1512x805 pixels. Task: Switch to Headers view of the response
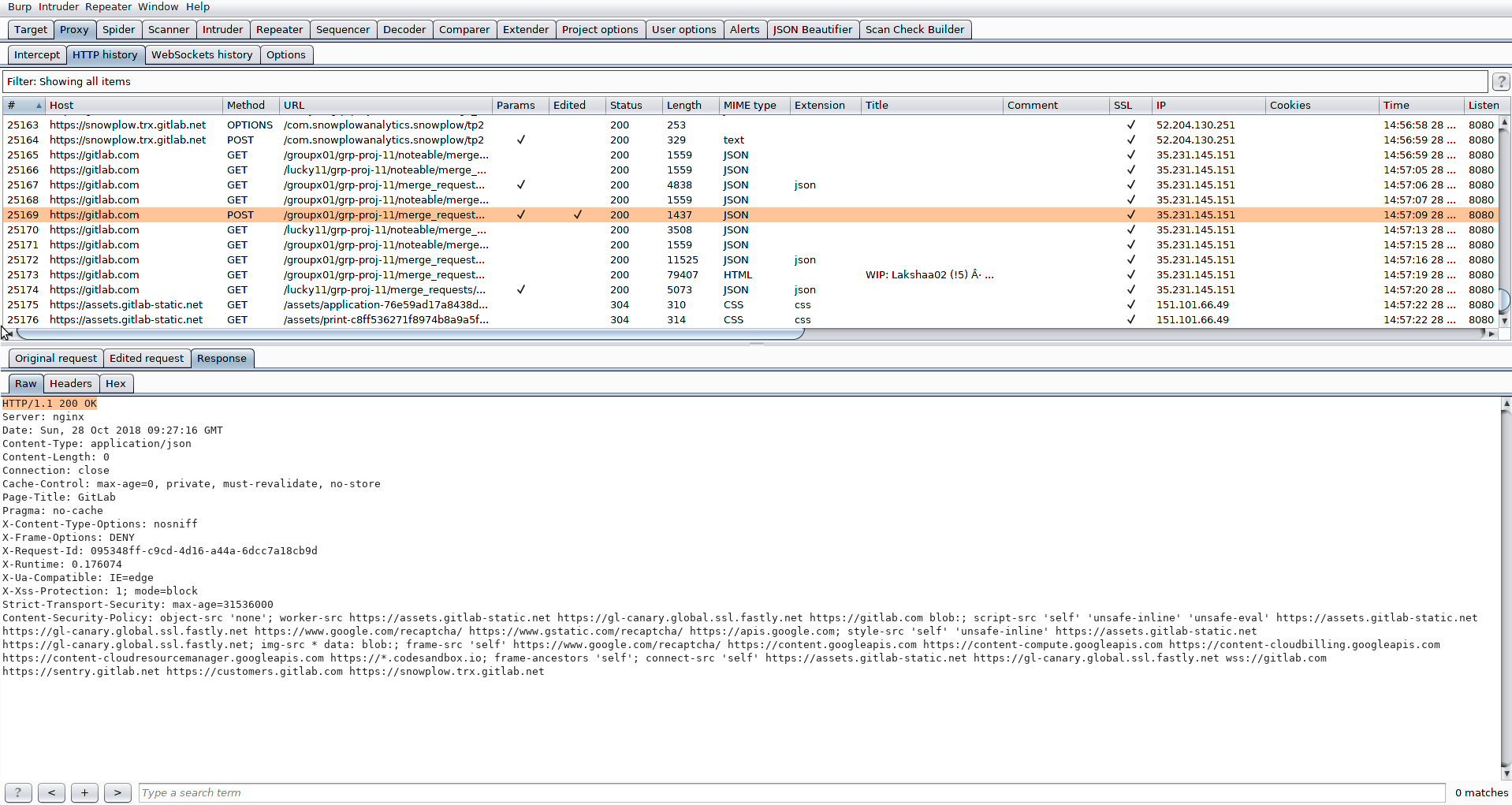pos(70,384)
